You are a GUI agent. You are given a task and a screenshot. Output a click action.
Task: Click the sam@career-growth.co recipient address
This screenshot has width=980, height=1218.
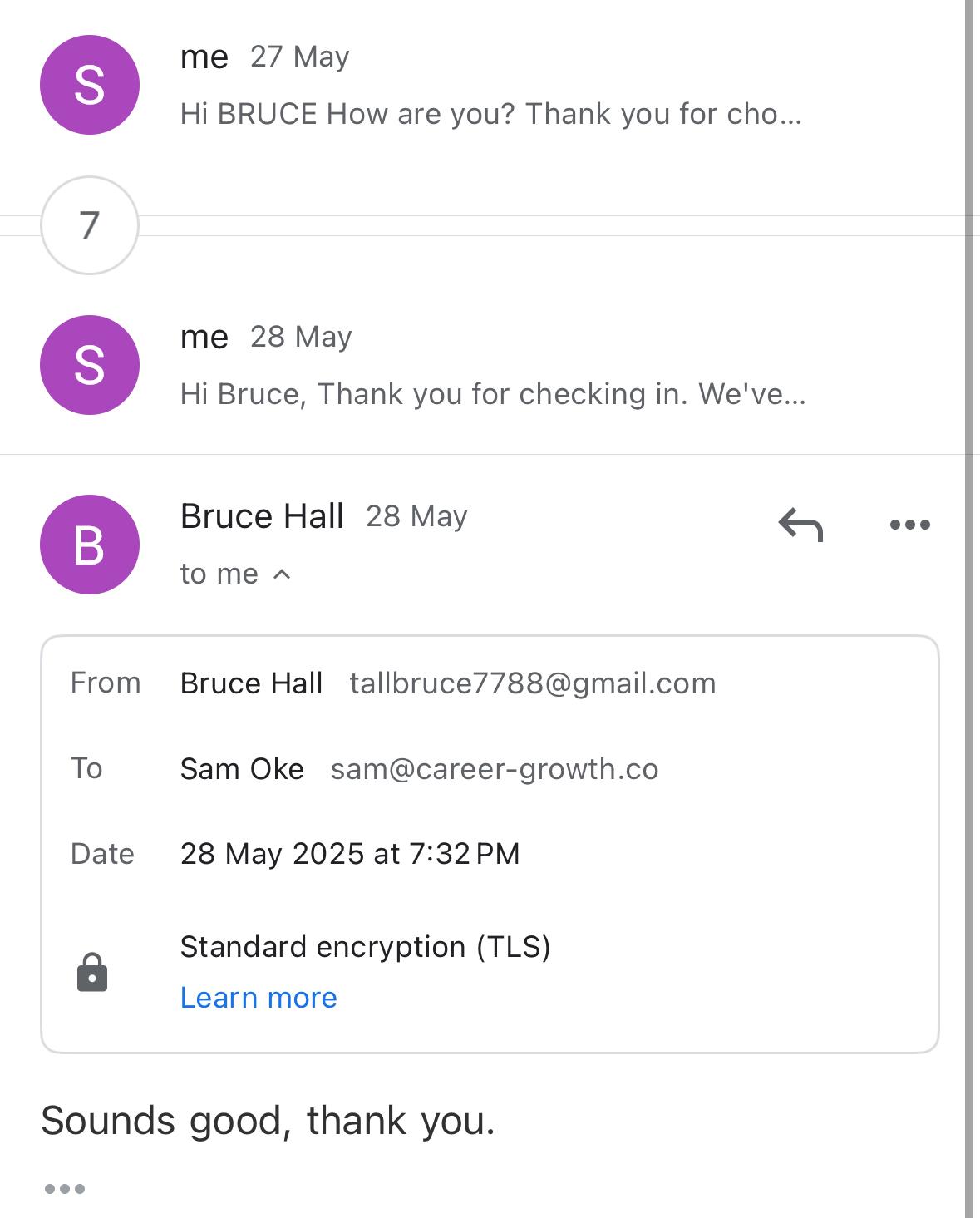click(495, 769)
